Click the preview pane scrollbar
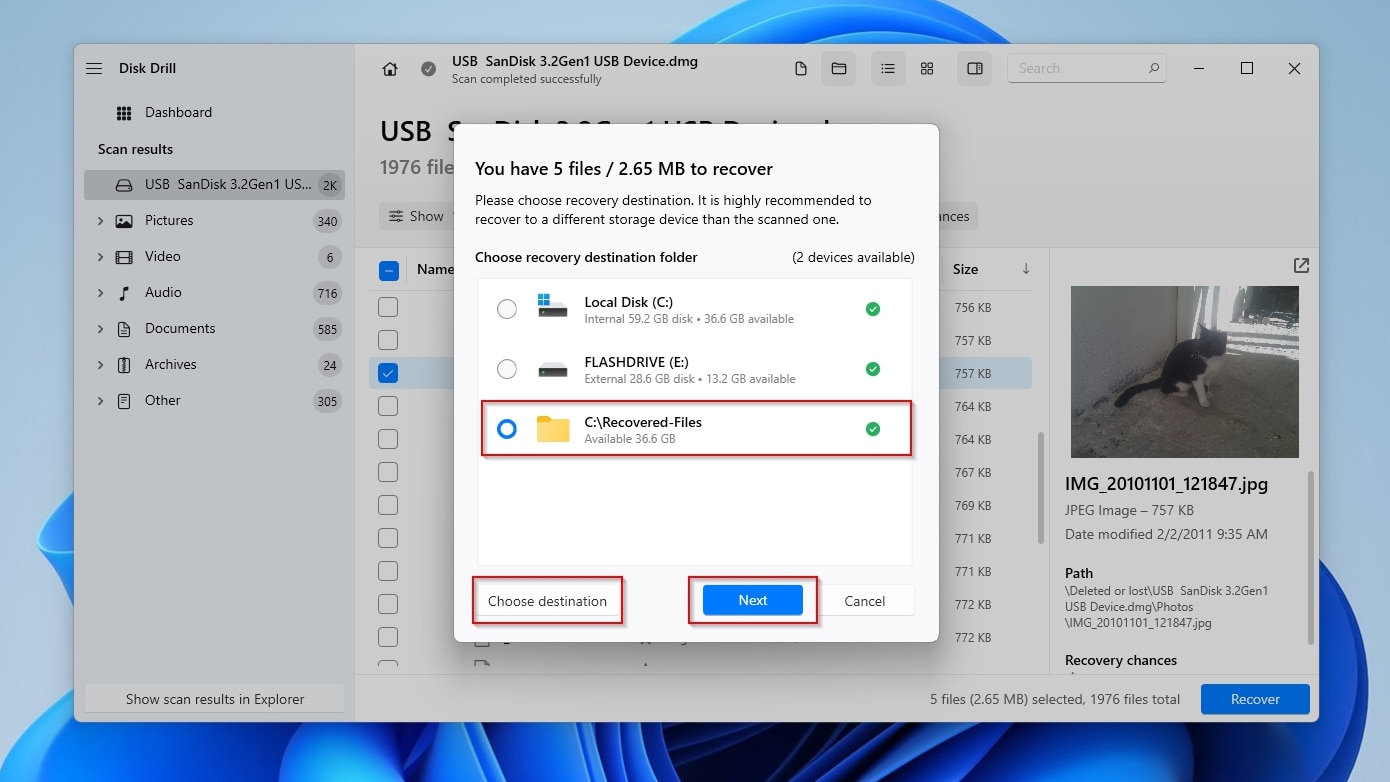The width and height of the screenshot is (1390, 782). coord(1310,558)
